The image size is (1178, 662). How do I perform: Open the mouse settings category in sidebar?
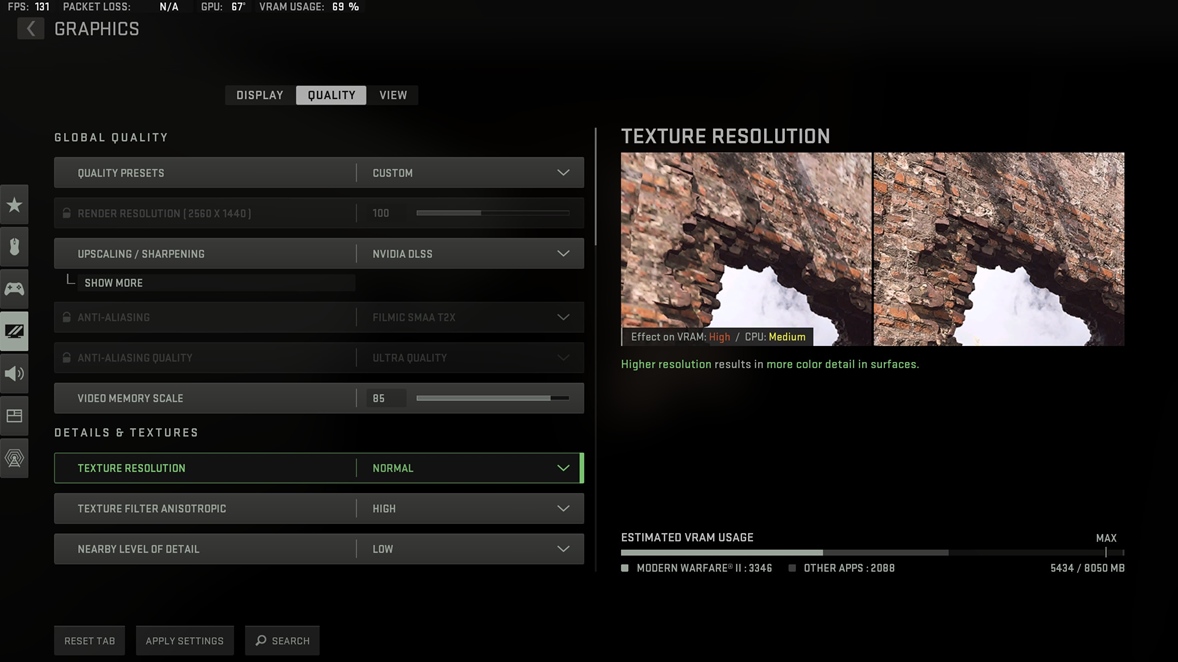(x=14, y=247)
